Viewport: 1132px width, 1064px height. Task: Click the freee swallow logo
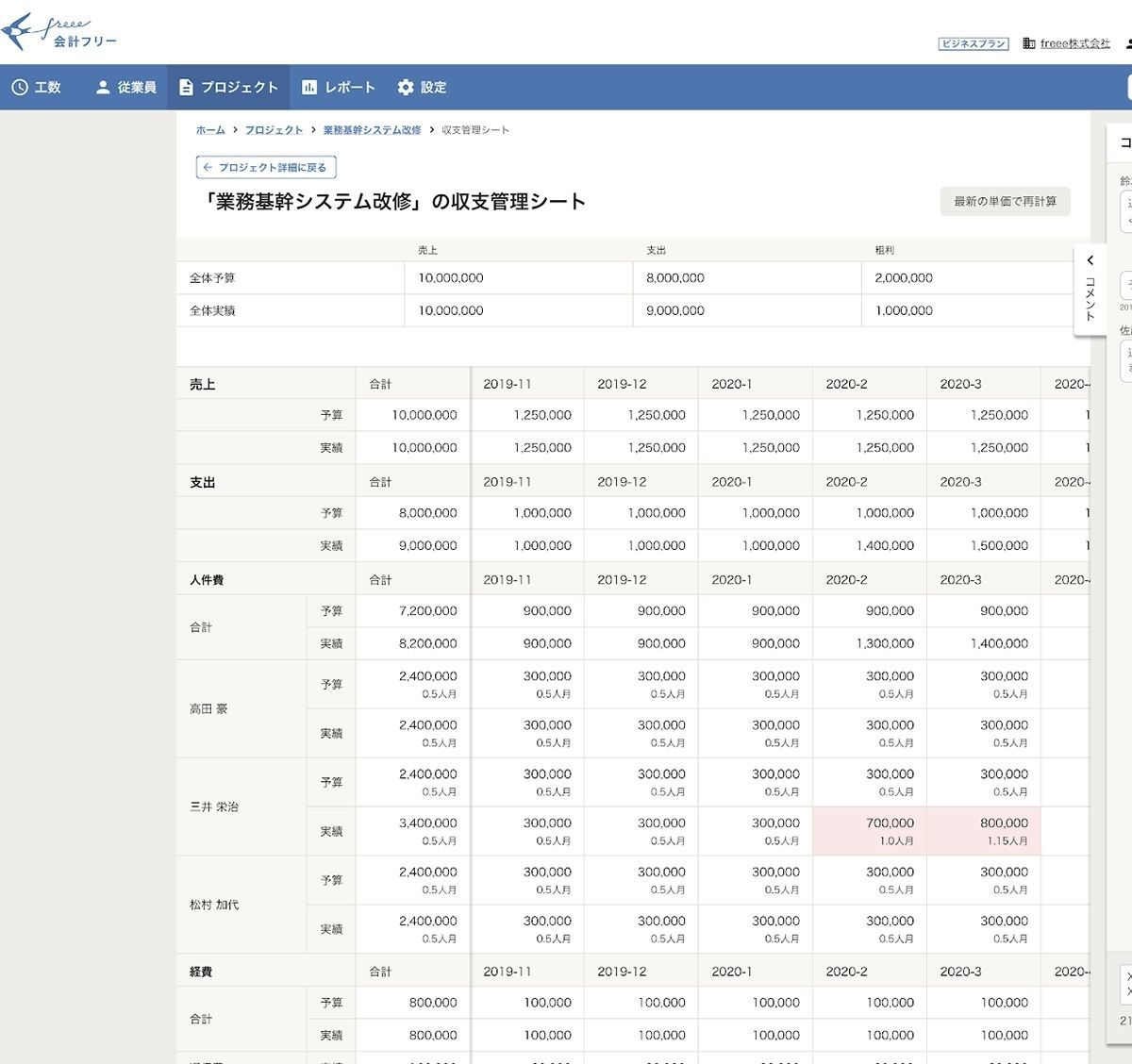[23, 31]
